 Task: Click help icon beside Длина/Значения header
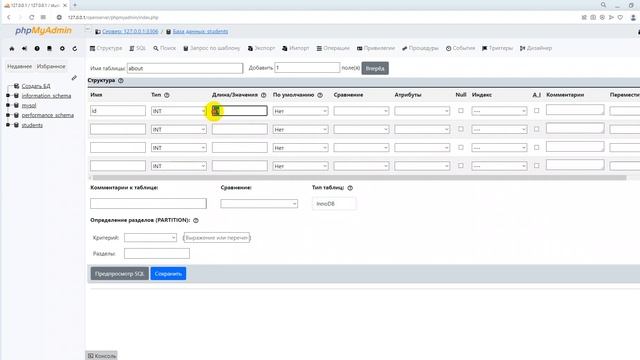click(x=264, y=95)
